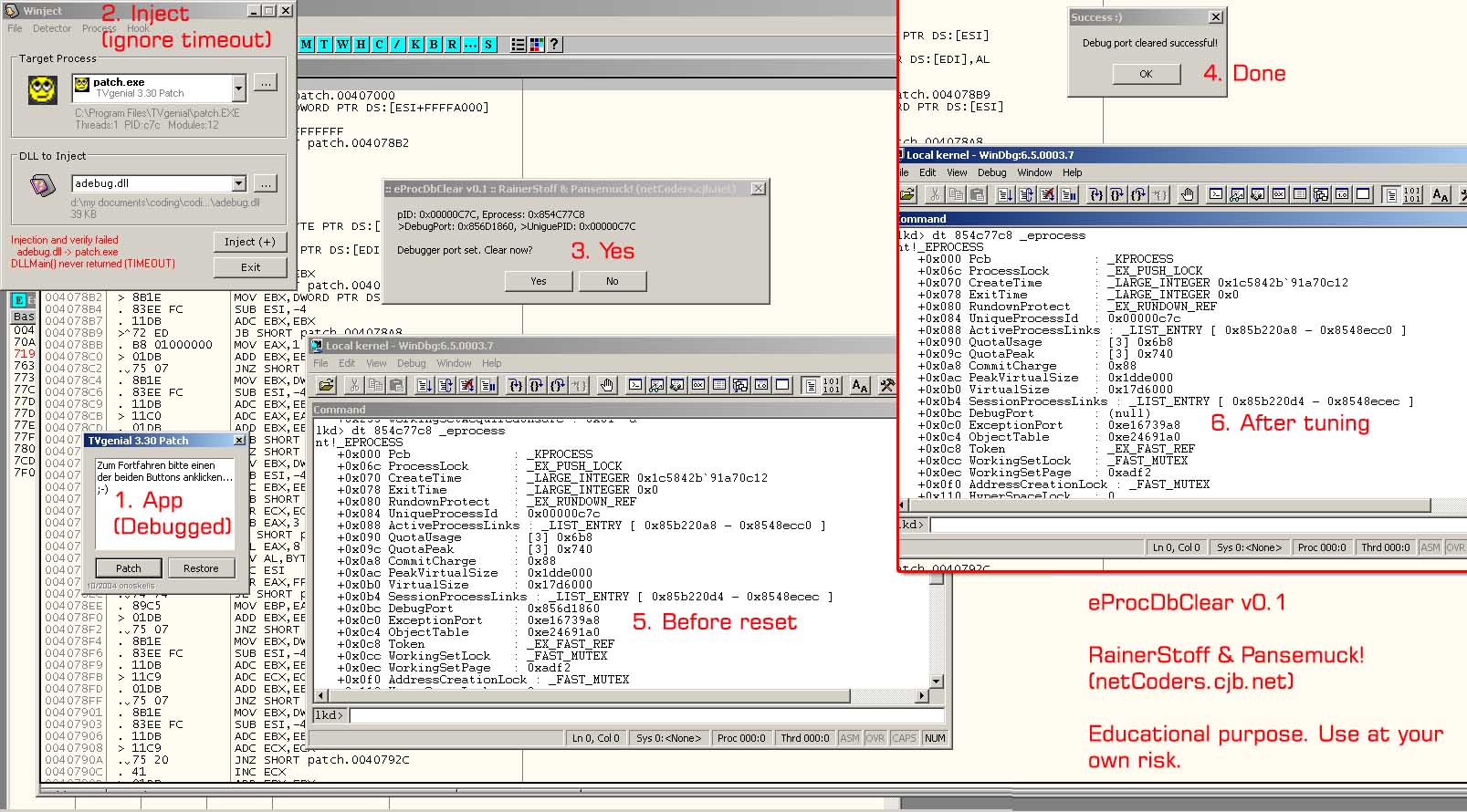Open windows list via OllyDbg W button

click(342, 44)
